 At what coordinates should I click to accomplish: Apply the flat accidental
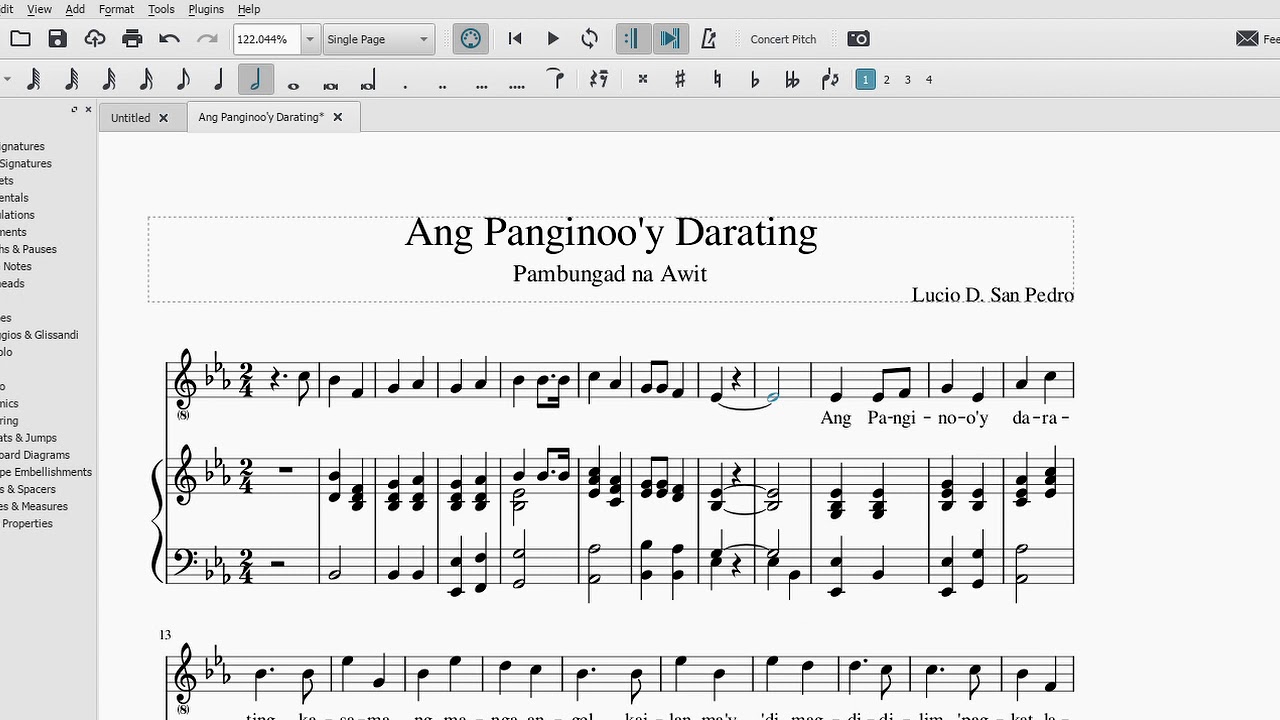(755, 80)
